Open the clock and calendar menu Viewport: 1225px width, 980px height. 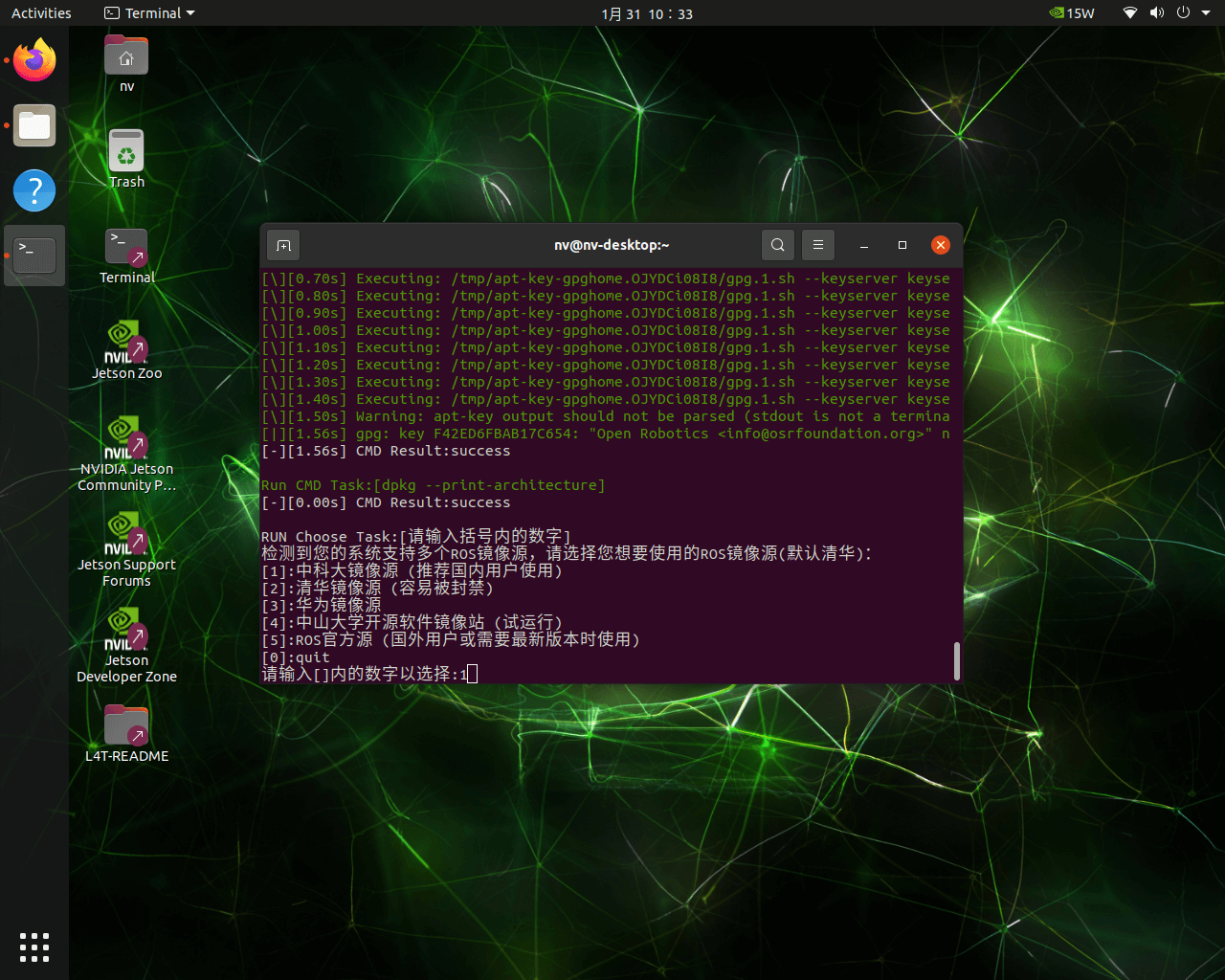[647, 13]
